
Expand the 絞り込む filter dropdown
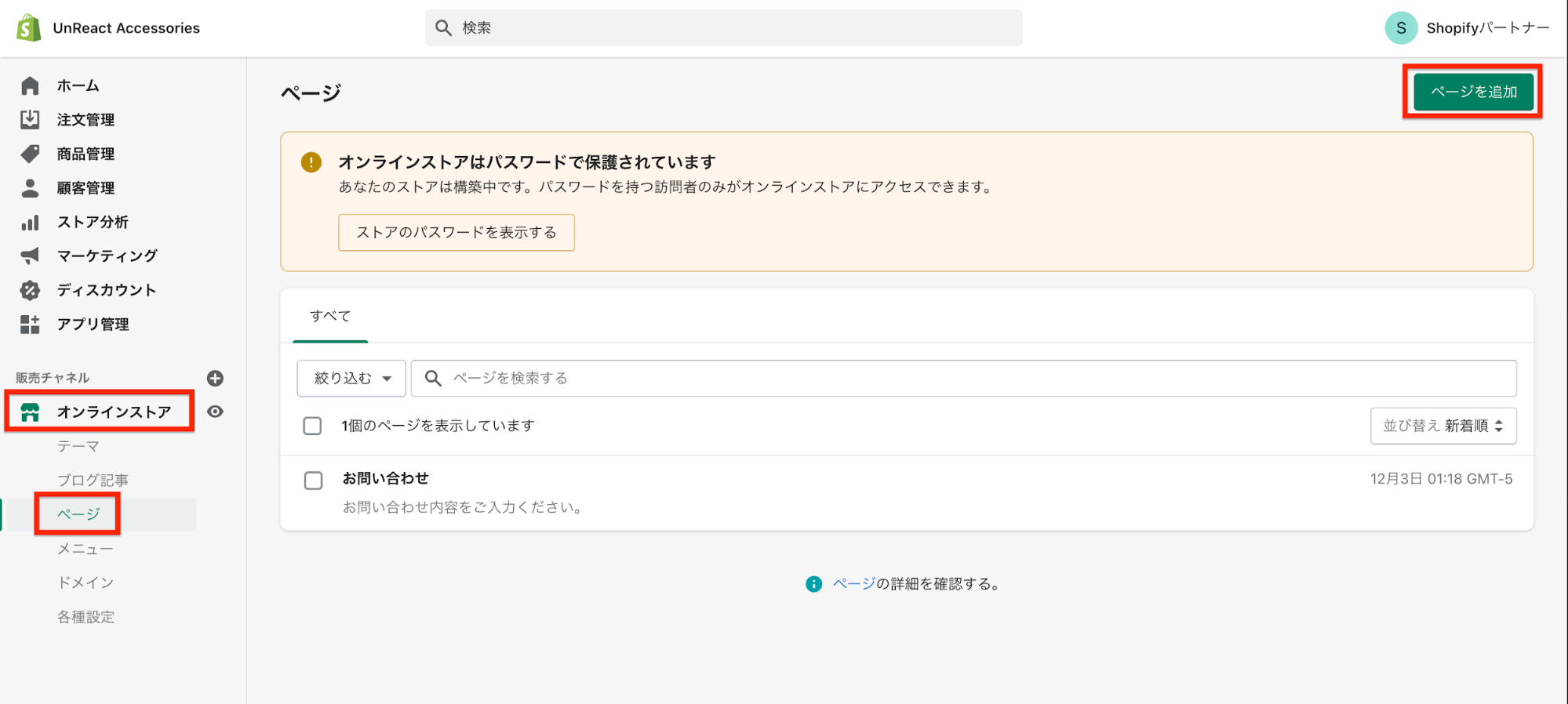point(351,379)
